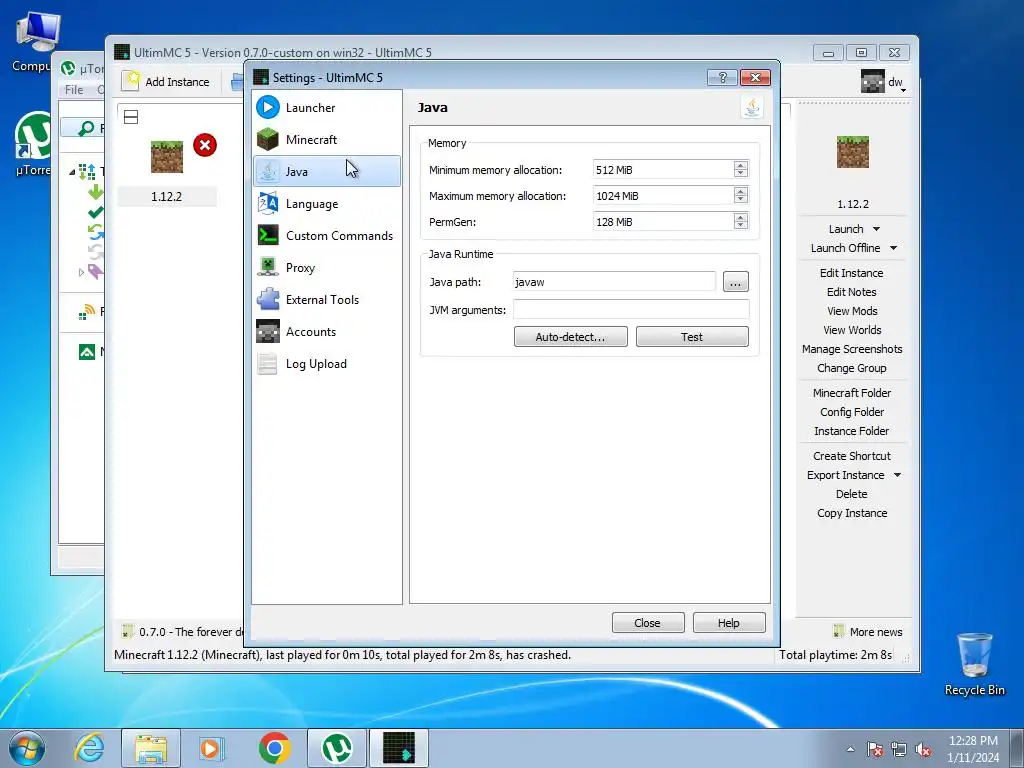Click the More news button
This screenshot has width=1024, height=768.
pyautogui.click(x=867, y=632)
